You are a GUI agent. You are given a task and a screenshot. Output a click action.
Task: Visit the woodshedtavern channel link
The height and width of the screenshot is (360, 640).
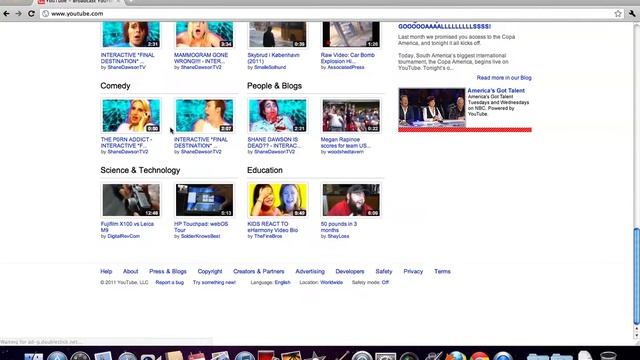345,152
